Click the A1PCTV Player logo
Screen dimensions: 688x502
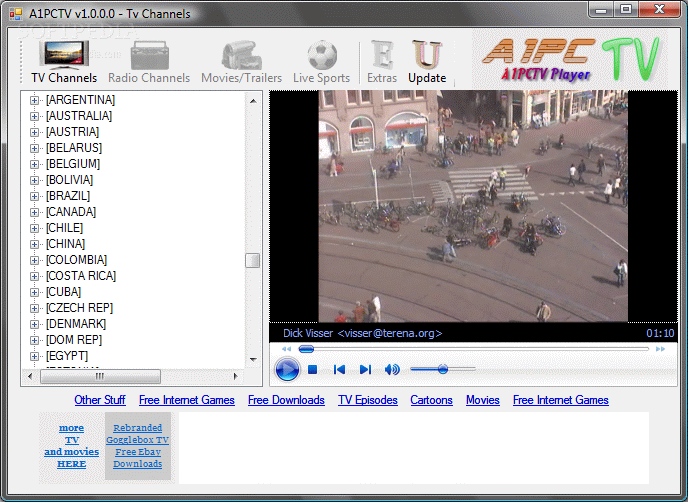(570, 59)
